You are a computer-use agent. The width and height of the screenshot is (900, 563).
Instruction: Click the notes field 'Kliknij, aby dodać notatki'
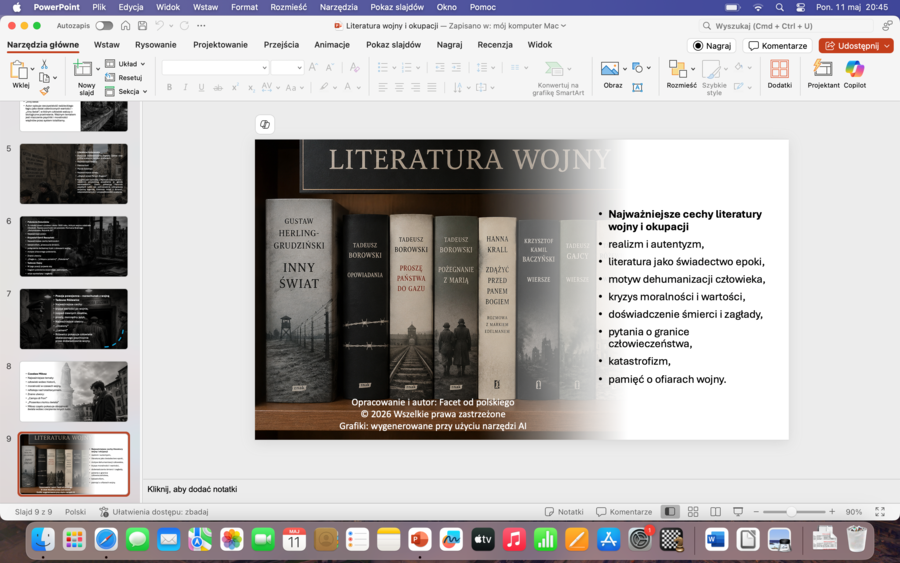(192, 489)
